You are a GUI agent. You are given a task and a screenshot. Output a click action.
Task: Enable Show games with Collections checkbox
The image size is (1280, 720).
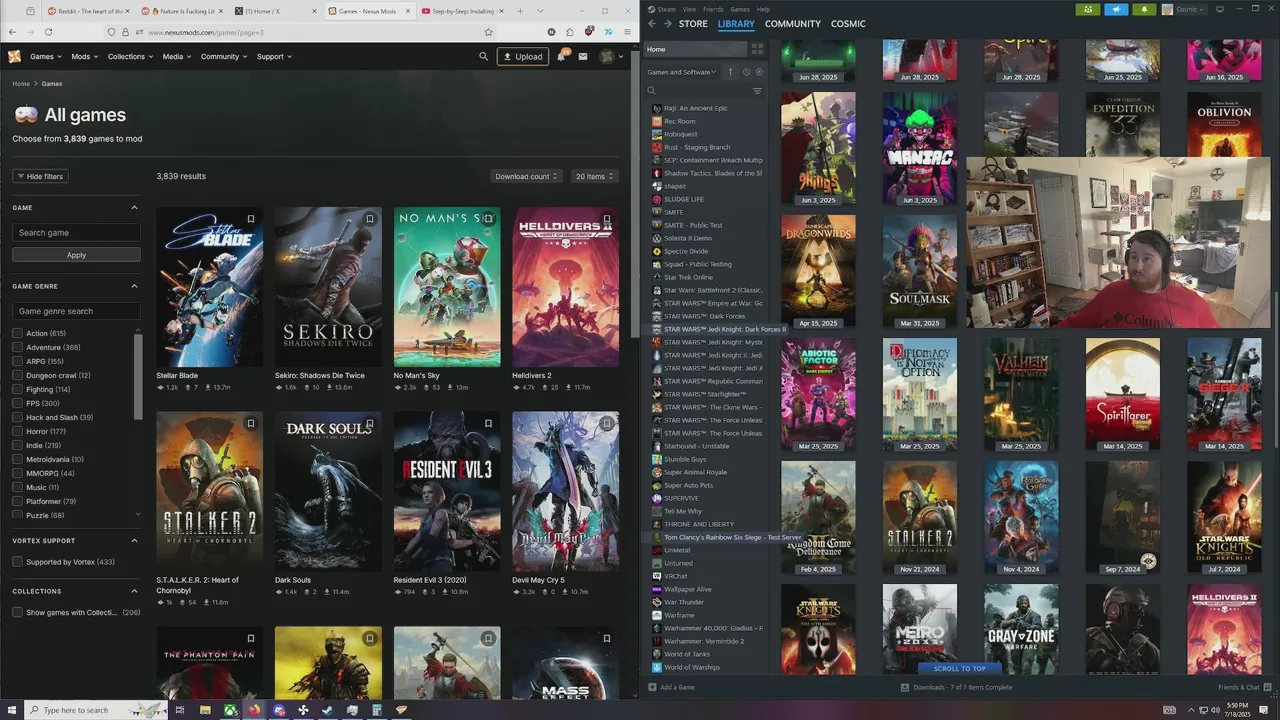pos(17,612)
